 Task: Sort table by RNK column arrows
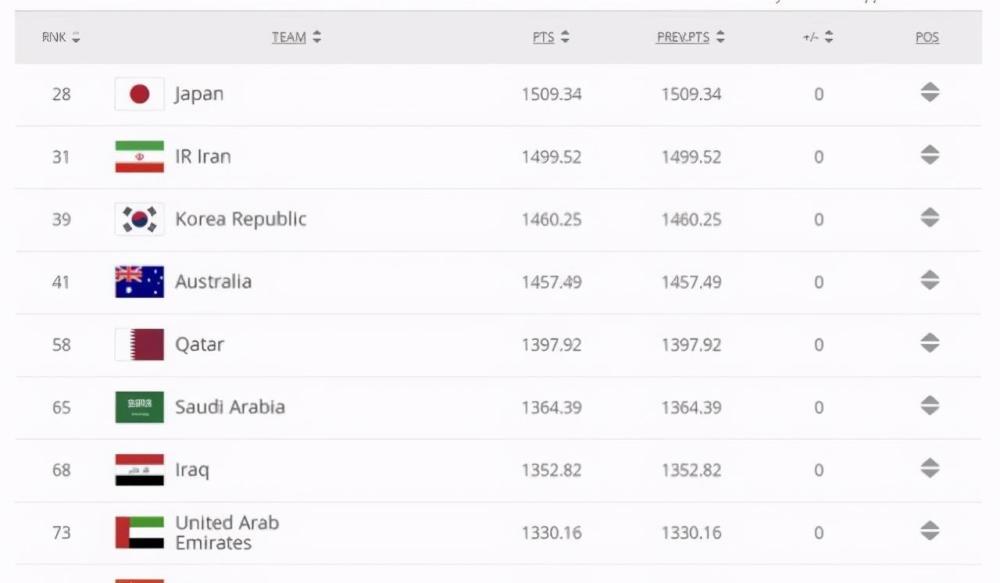76,37
